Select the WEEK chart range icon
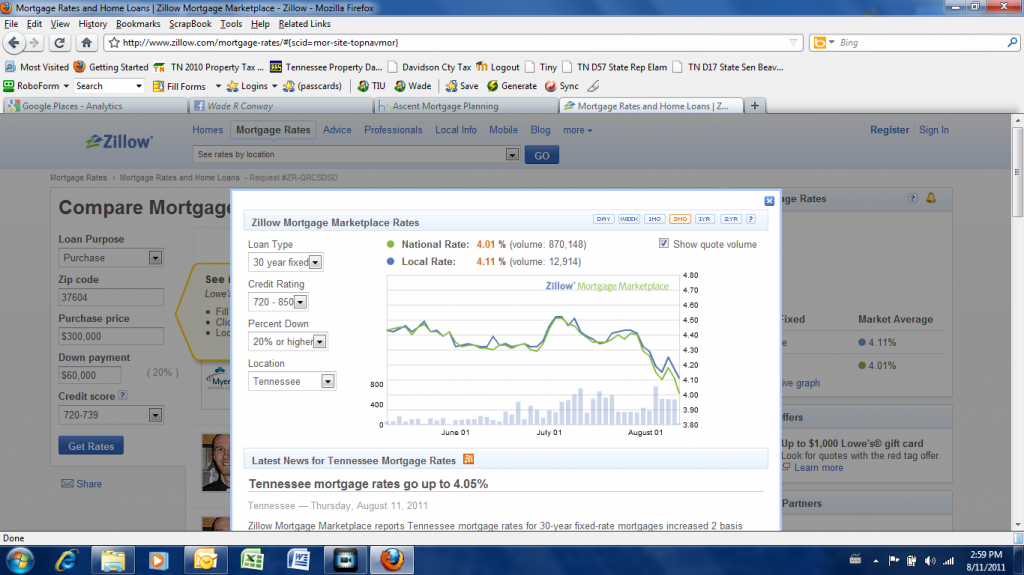 (x=629, y=219)
